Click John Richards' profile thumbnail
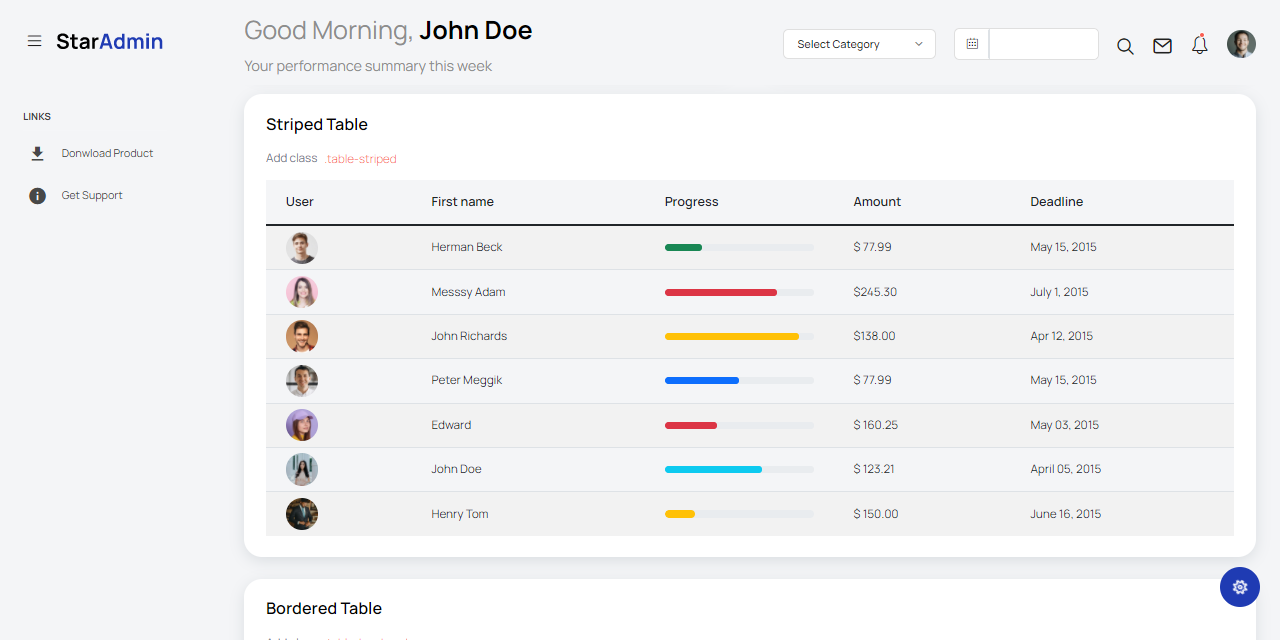1280x640 pixels. 301,336
